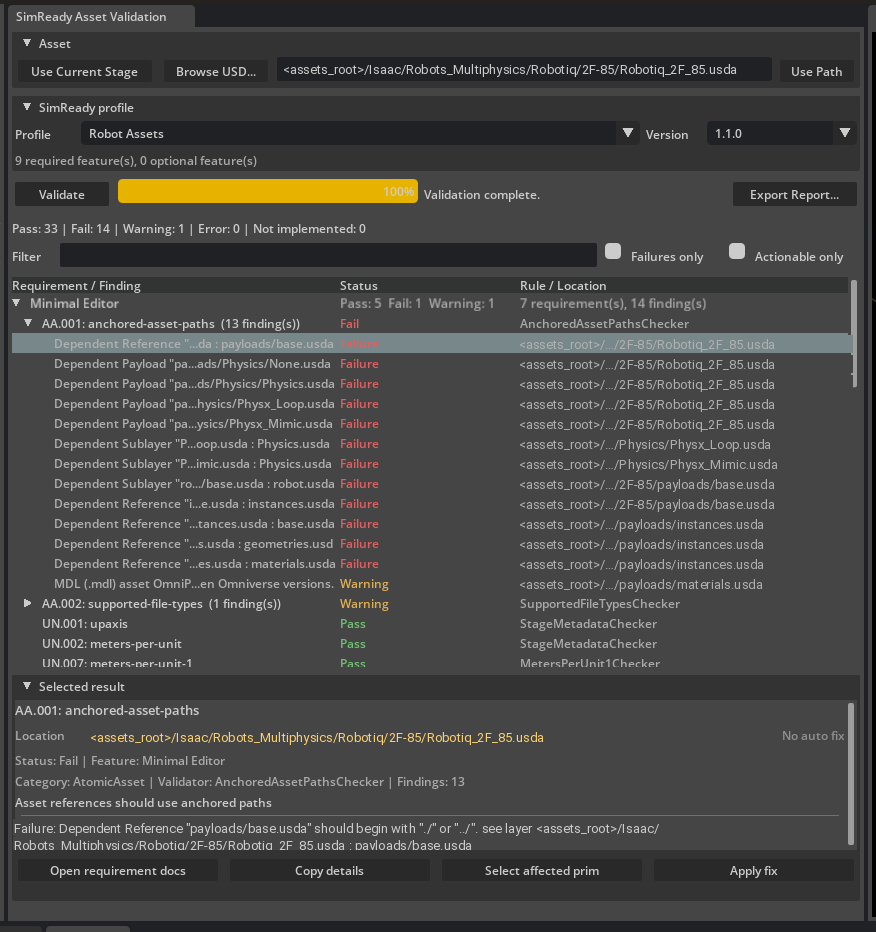Enable the Actionable only checkbox
876x932 pixels.
(x=737, y=251)
